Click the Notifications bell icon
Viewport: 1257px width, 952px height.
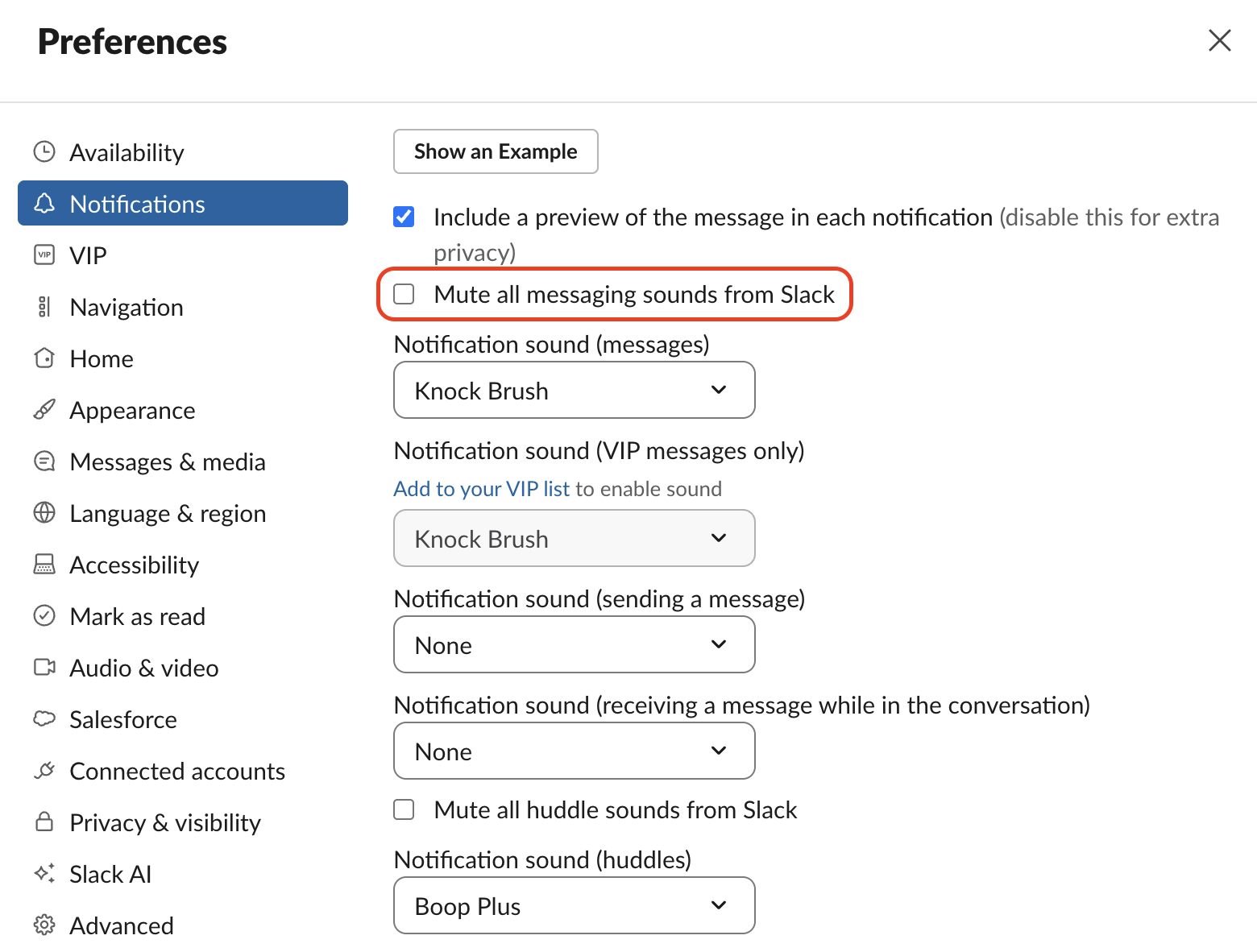point(44,203)
